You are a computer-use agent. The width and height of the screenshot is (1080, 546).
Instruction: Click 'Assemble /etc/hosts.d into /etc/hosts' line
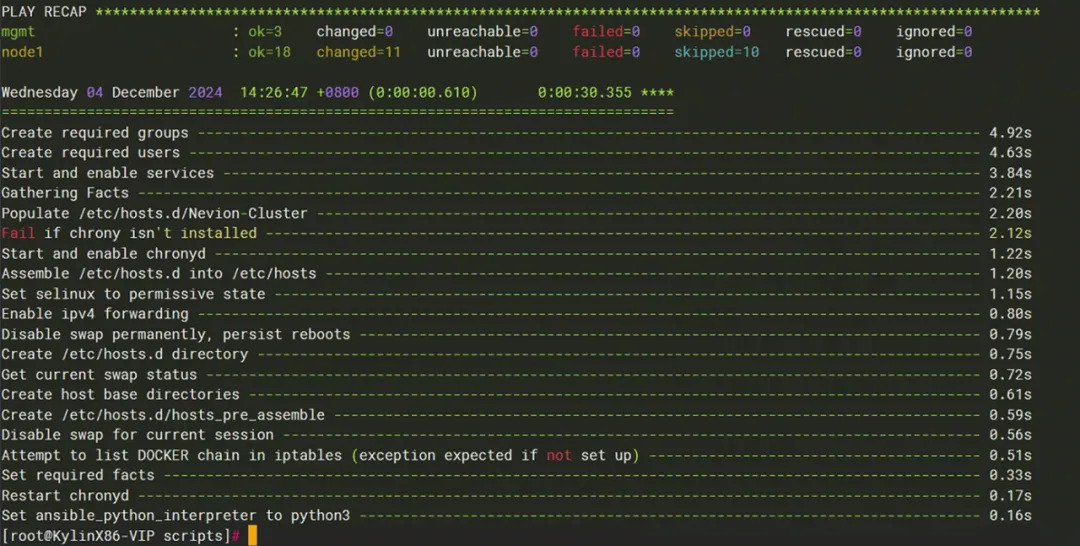coord(516,273)
